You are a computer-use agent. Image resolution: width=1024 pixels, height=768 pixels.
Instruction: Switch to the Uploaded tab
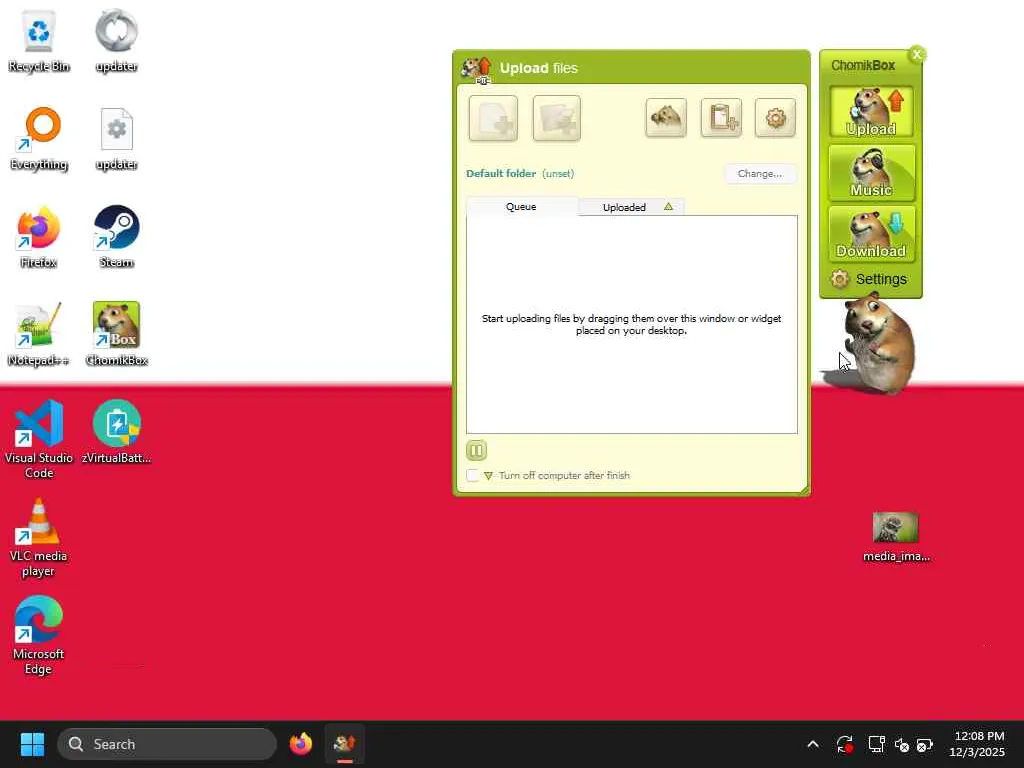pyautogui.click(x=624, y=207)
